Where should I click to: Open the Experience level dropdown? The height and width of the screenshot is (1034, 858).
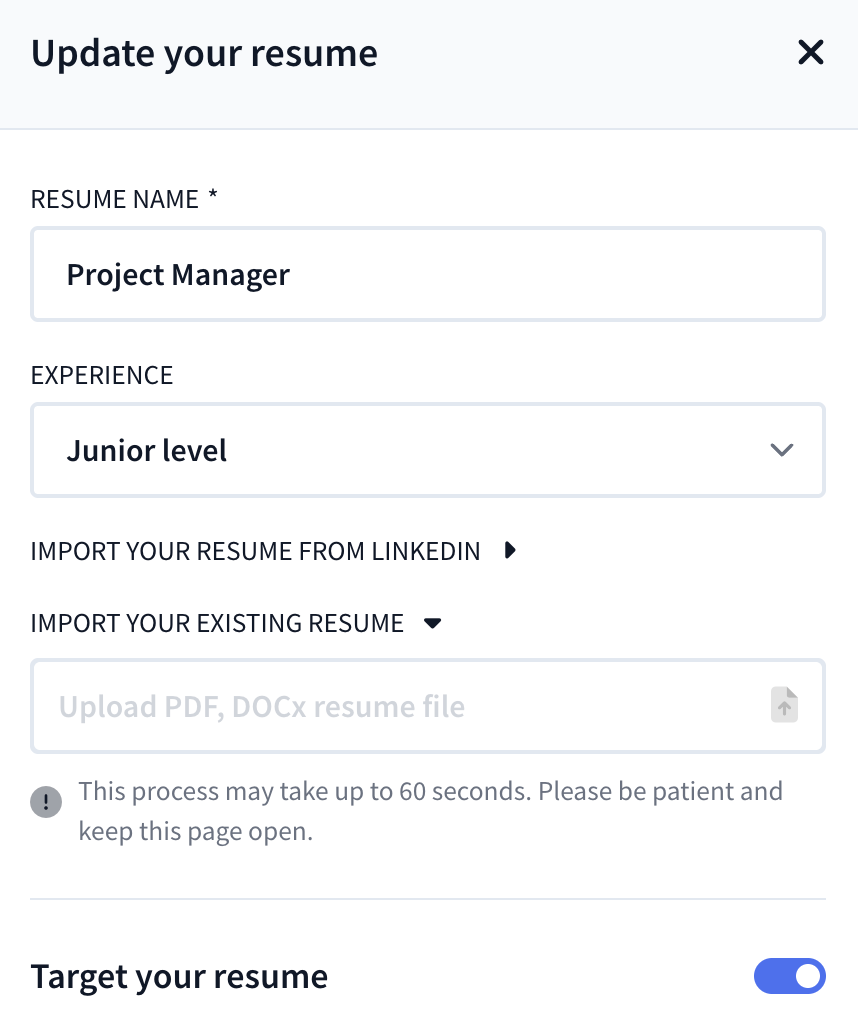[427, 450]
